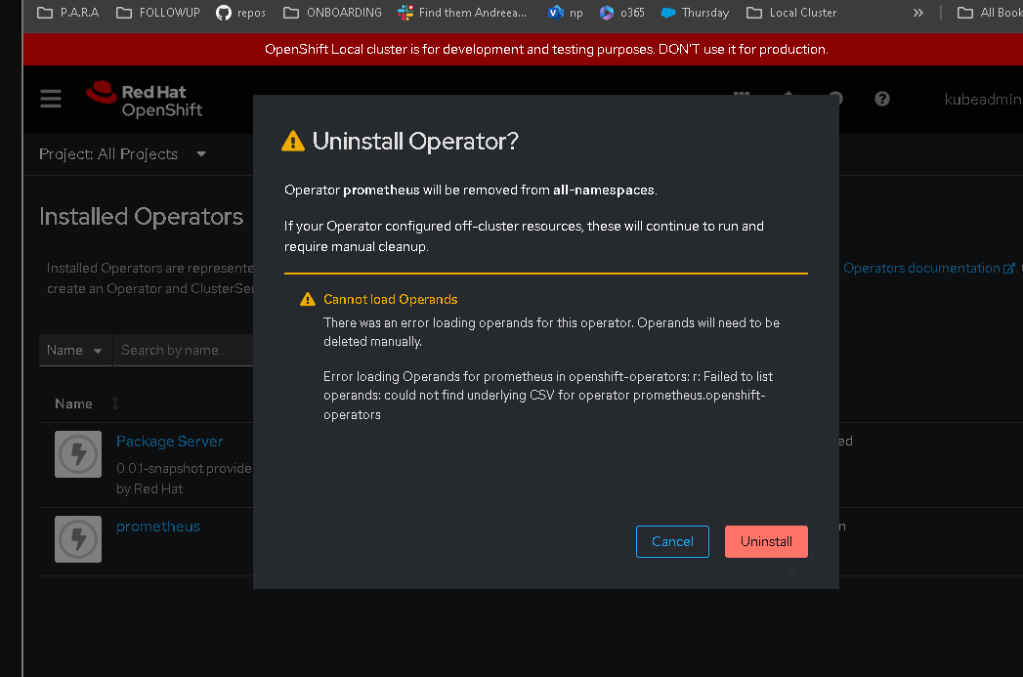Open the ONBOARDING bookmark folder

(x=333, y=12)
